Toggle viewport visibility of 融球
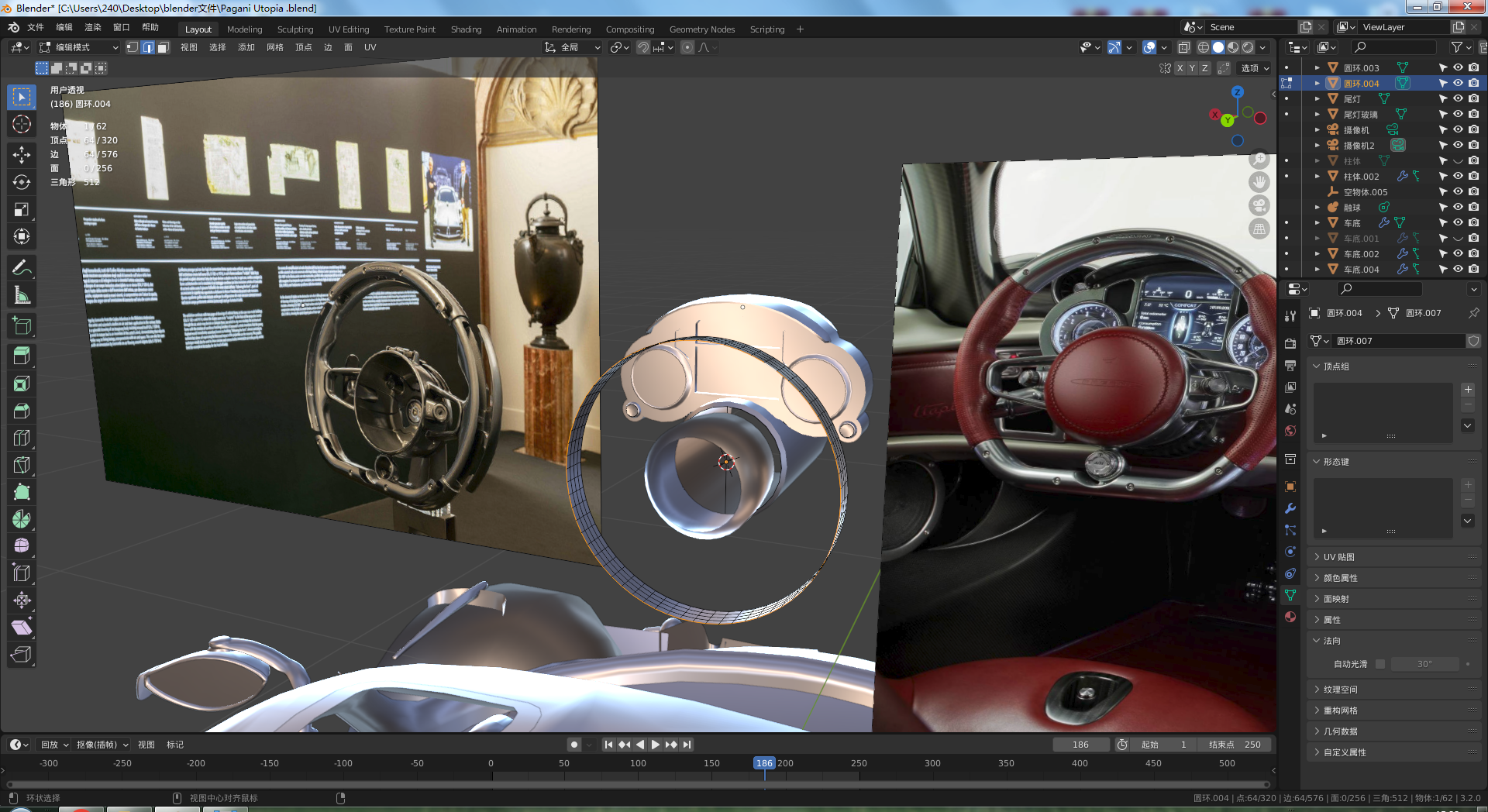 (1458, 207)
